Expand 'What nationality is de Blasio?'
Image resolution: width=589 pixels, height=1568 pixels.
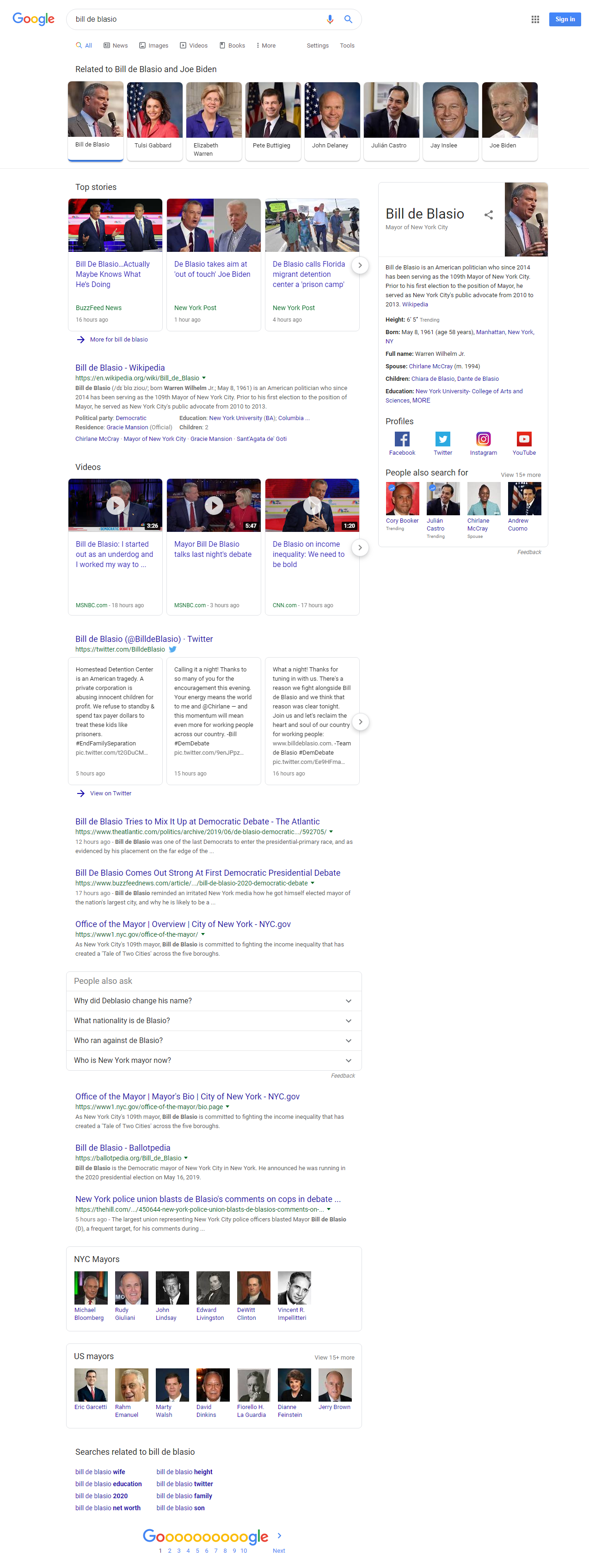coord(214,1021)
